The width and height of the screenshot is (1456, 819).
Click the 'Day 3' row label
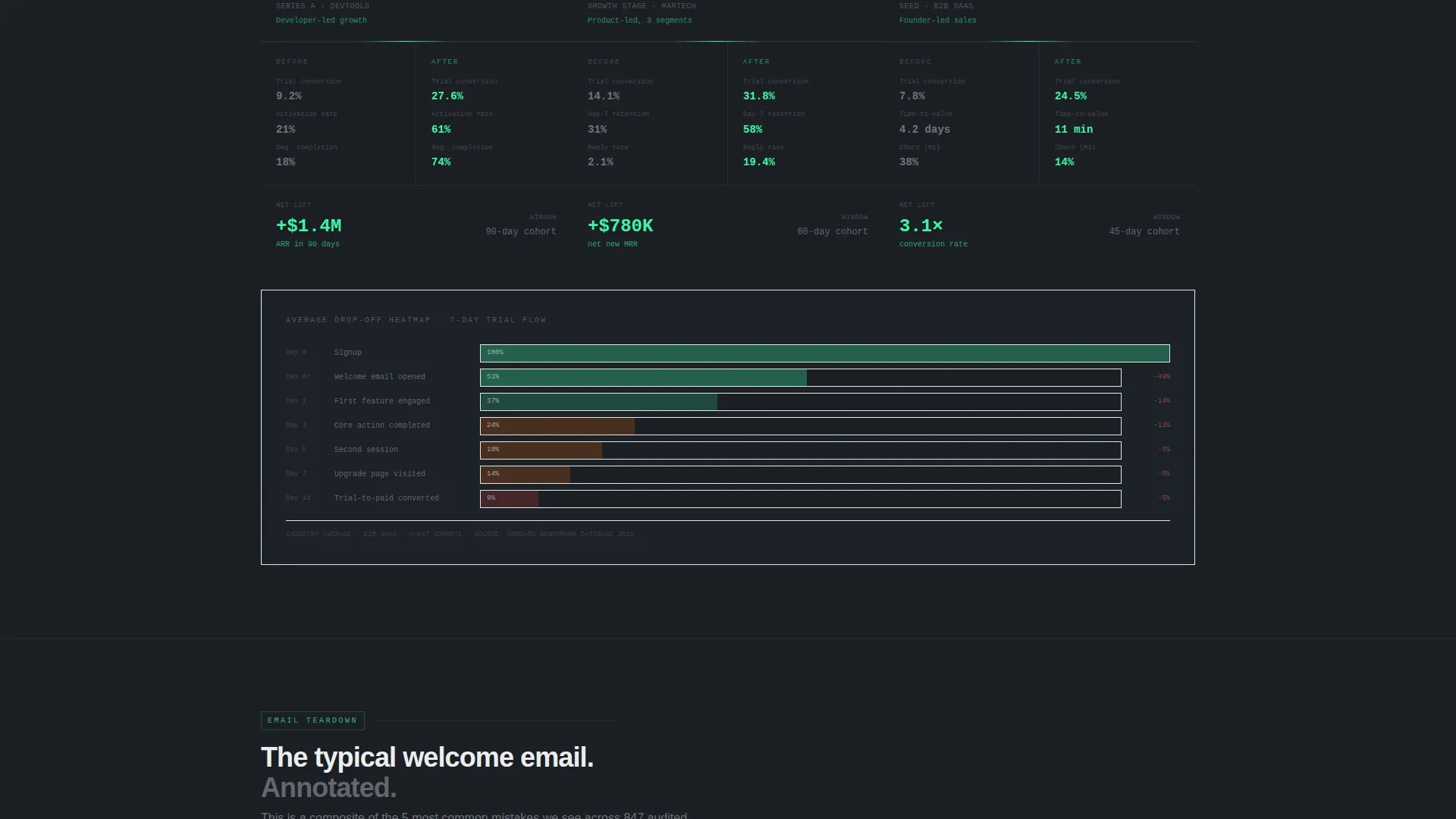click(x=296, y=425)
